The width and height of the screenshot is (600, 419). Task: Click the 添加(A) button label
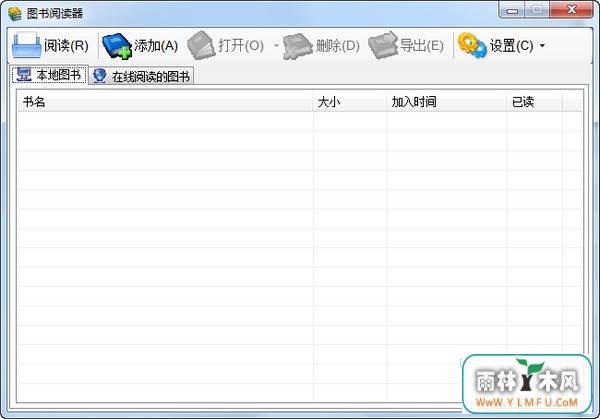[156, 46]
